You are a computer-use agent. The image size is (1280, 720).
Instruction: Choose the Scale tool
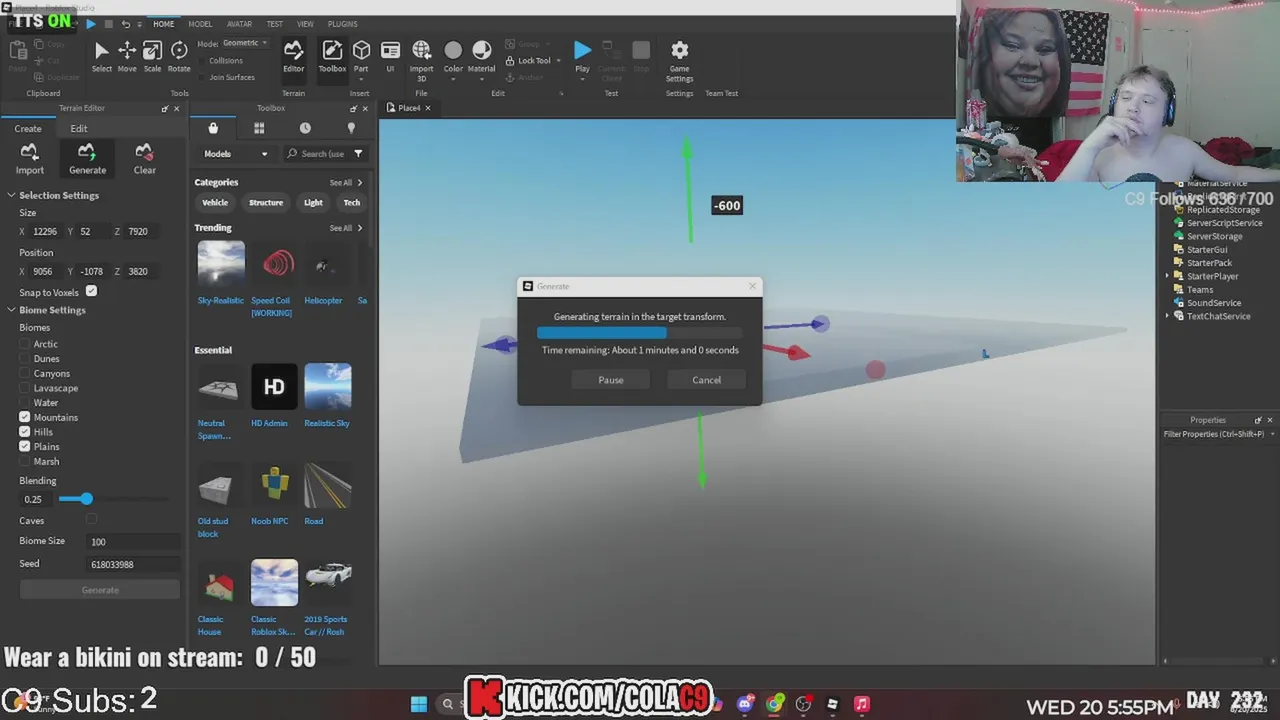coord(152,56)
